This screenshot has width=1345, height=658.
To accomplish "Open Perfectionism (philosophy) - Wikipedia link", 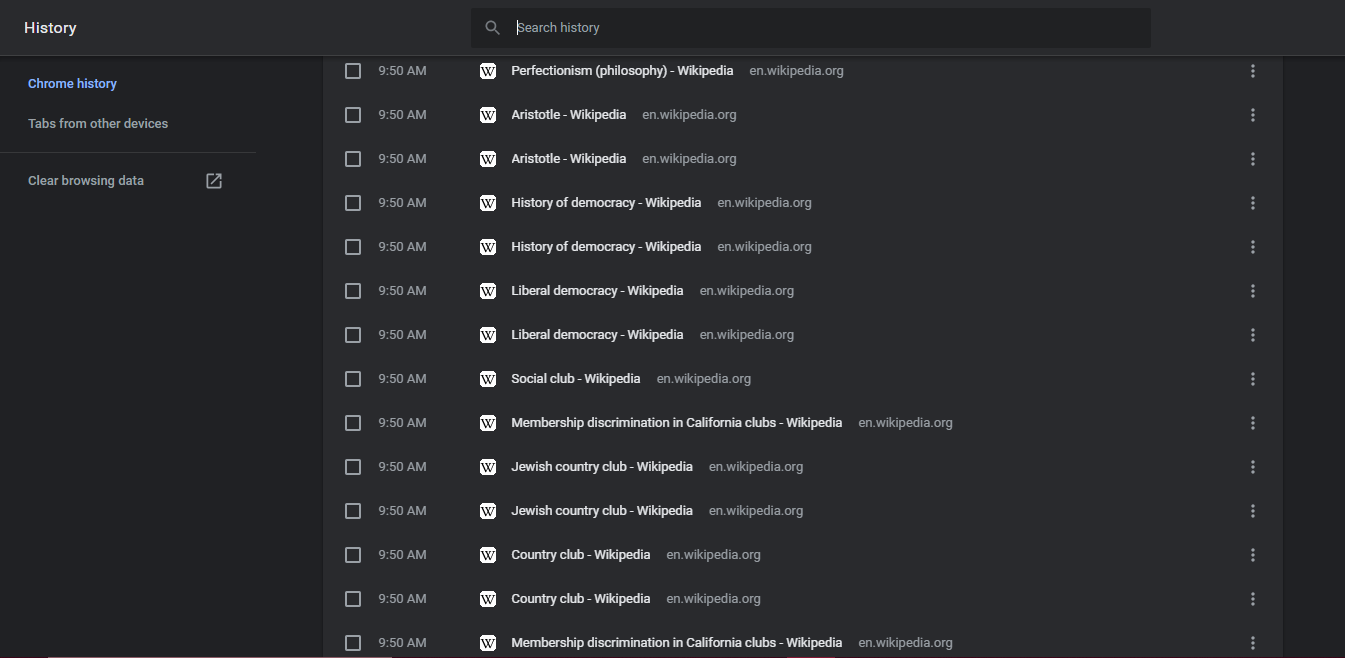I will click(x=622, y=71).
